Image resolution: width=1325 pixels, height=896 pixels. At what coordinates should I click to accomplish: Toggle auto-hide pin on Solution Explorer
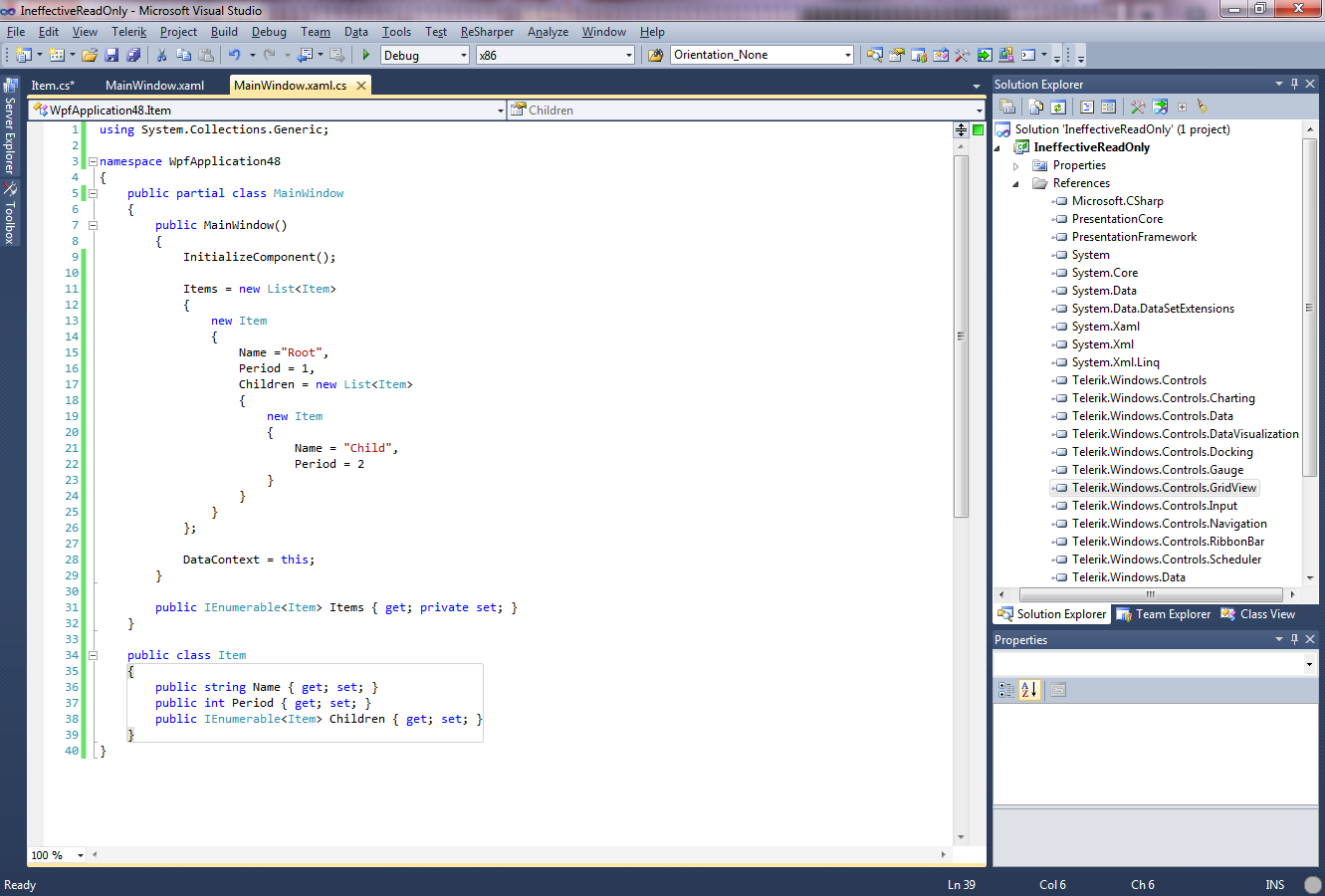(1294, 85)
